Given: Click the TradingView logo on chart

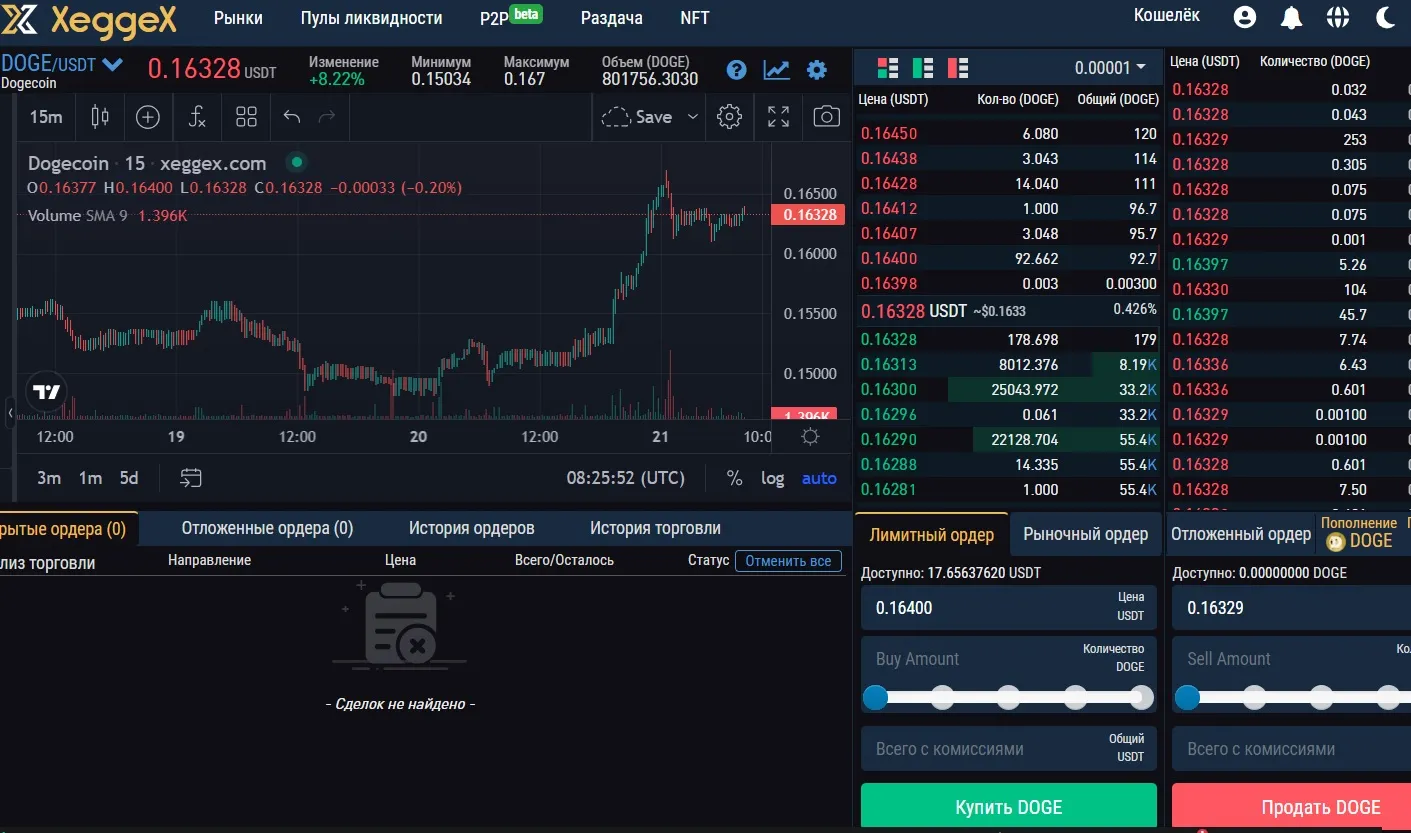Looking at the screenshot, I should coord(47,392).
